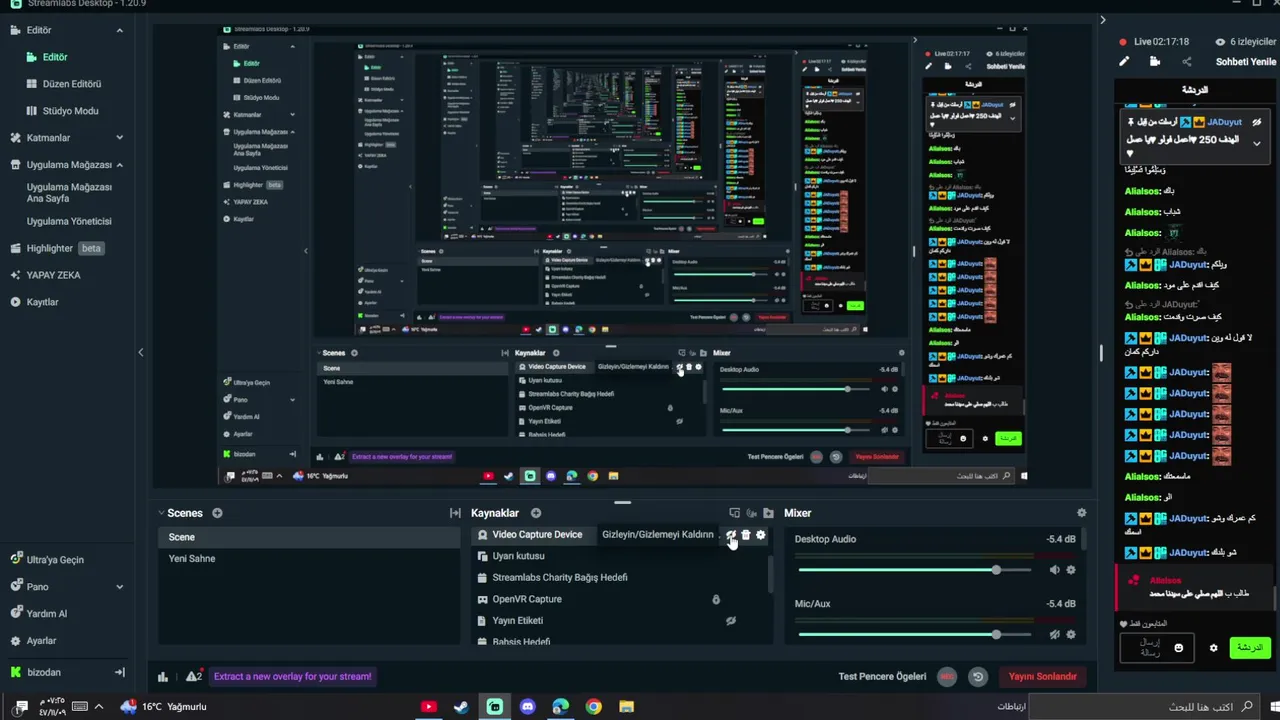
Task: Click green Arabic chat send button
Action: coord(1250,648)
